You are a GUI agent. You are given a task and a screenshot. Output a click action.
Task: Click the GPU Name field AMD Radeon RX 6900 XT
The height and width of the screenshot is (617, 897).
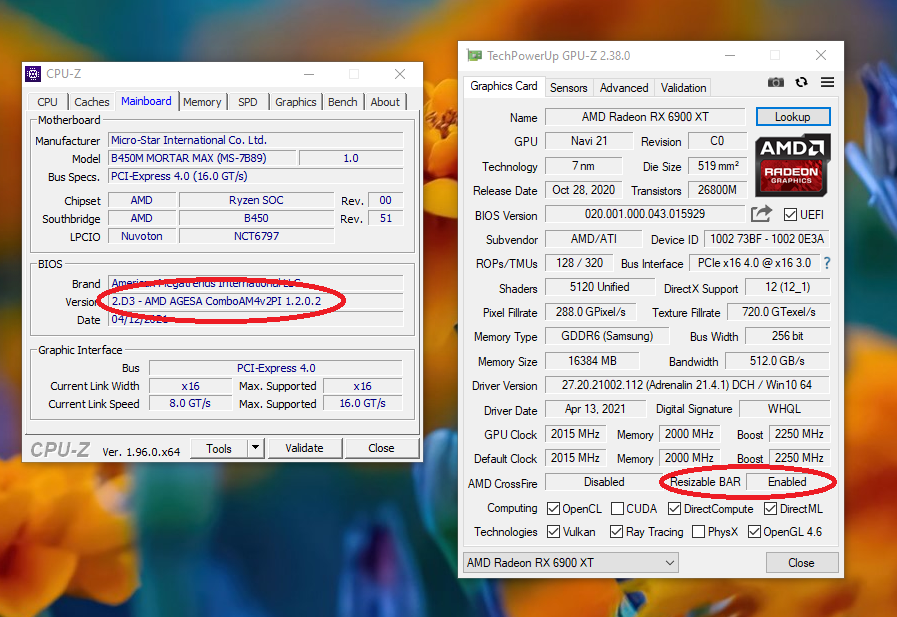(645, 117)
